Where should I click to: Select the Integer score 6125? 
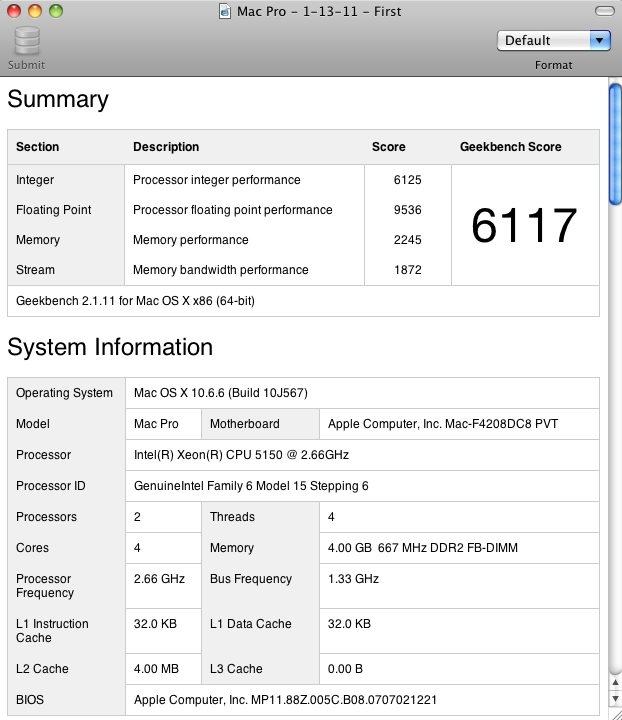click(408, 180)
